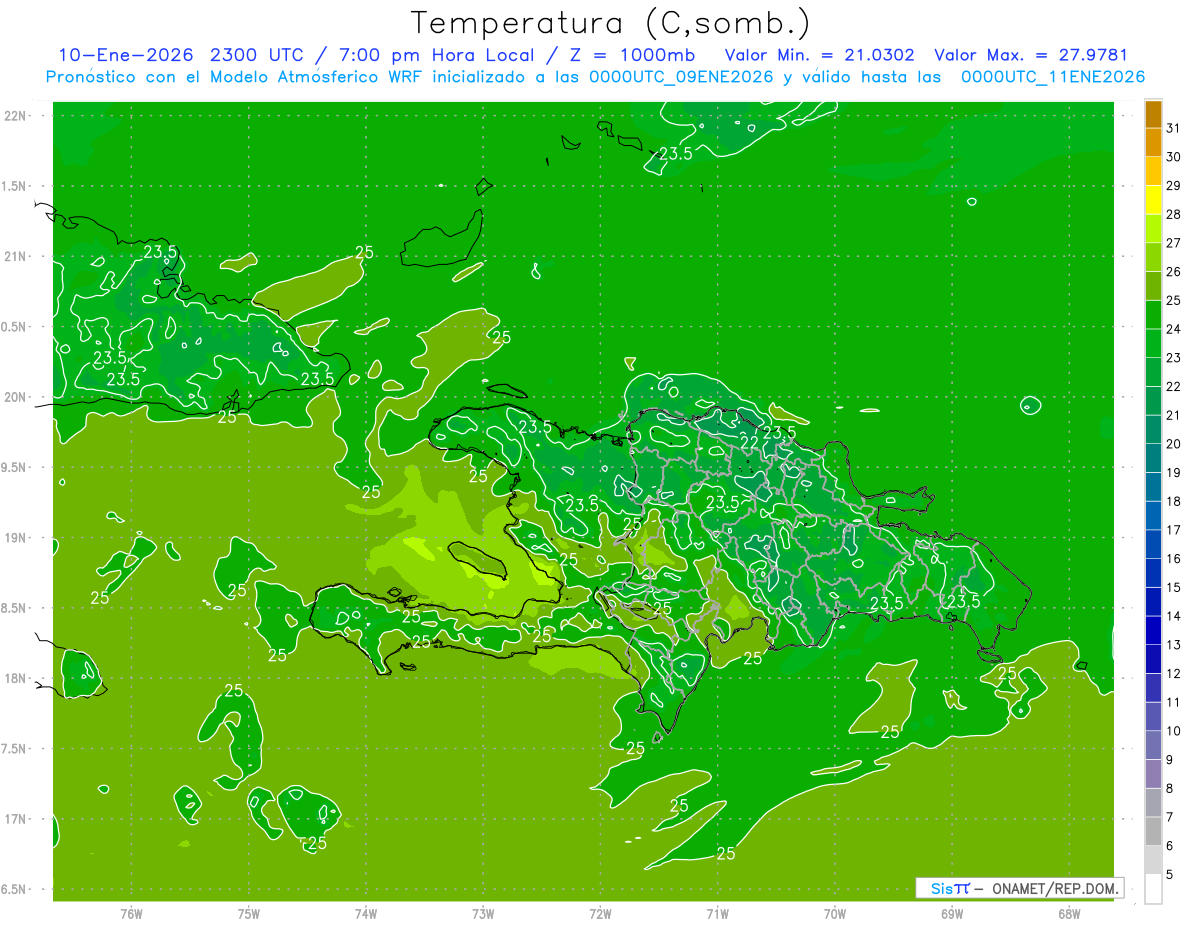
Task: Click the '72W' longitude axis label
Action: [x=600, y=914]
